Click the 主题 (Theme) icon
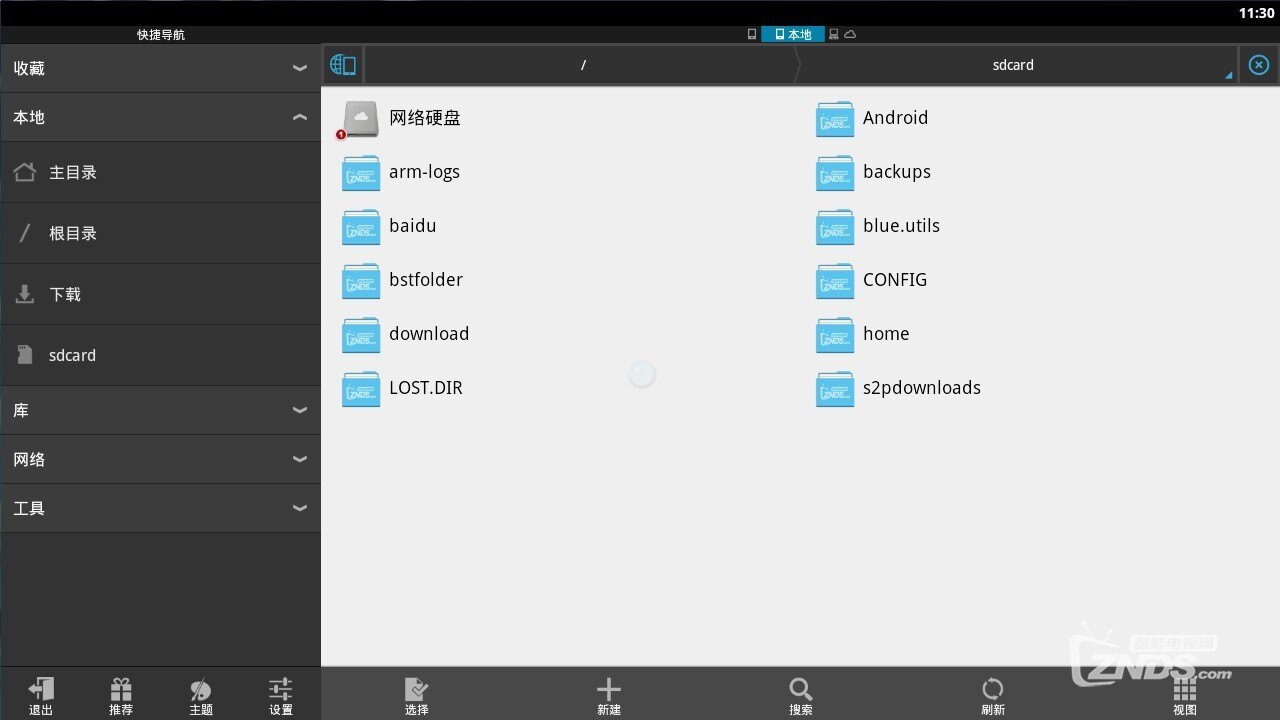Image resolution: width=1280 pixels, height=720 pixels. tap(200, 695)
